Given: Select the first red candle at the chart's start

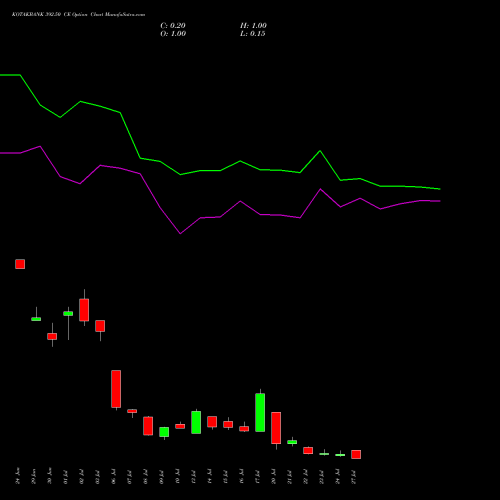Looking at the screenshot, I should [20, 264].
